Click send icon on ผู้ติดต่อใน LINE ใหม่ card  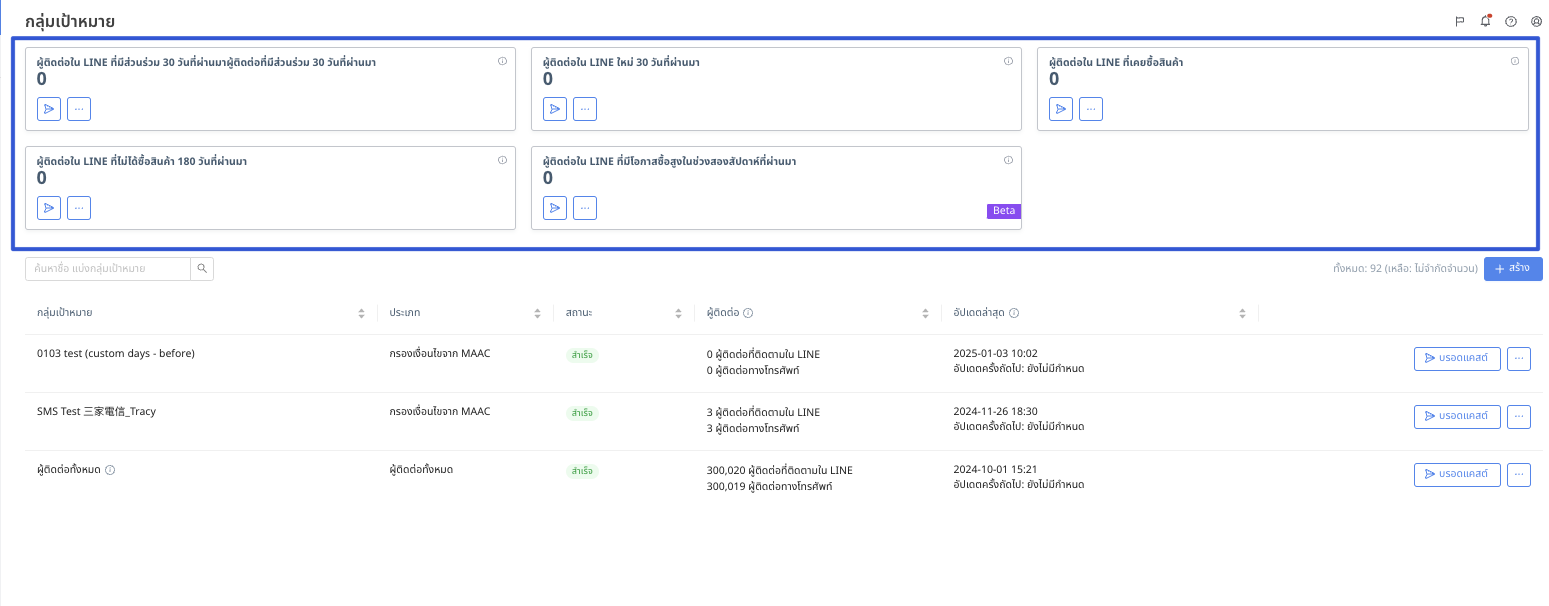coord(555,109)
